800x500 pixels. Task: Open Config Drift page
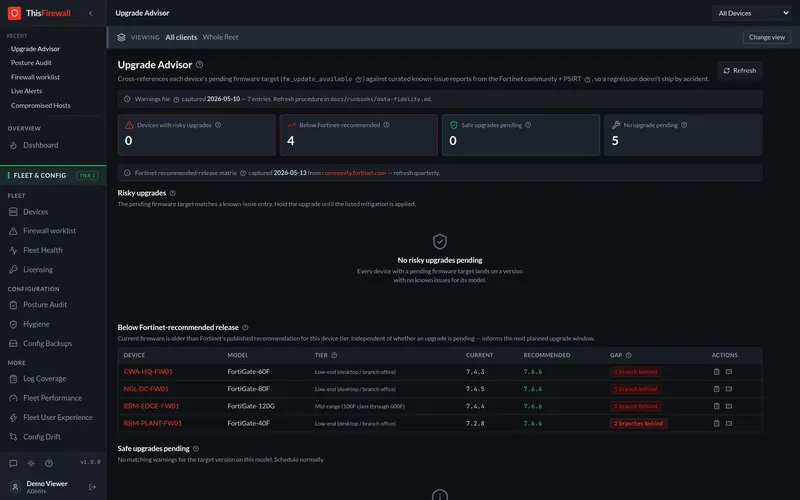[42, 437]
